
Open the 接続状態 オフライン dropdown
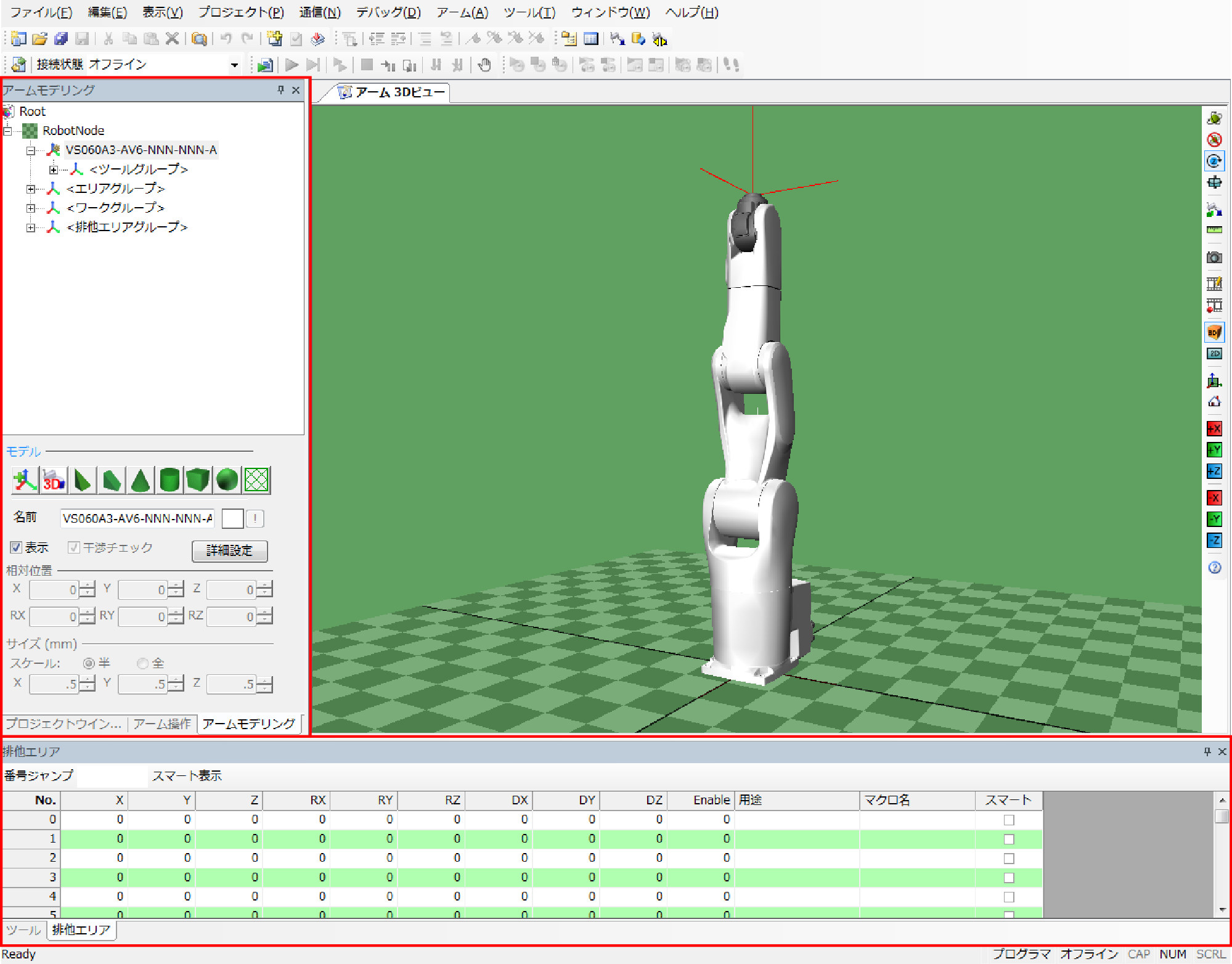coord(234,65)
